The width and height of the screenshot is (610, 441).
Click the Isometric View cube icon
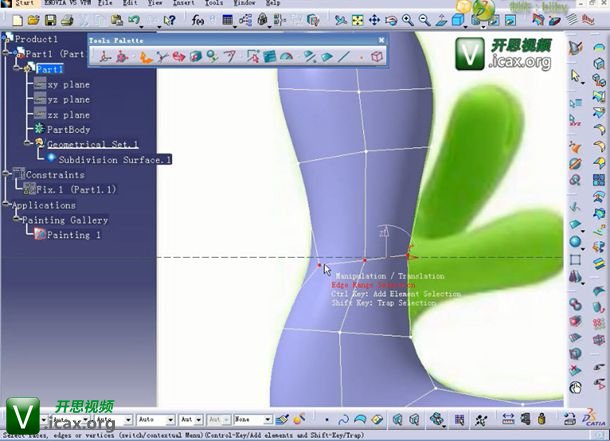click(458, 20)
